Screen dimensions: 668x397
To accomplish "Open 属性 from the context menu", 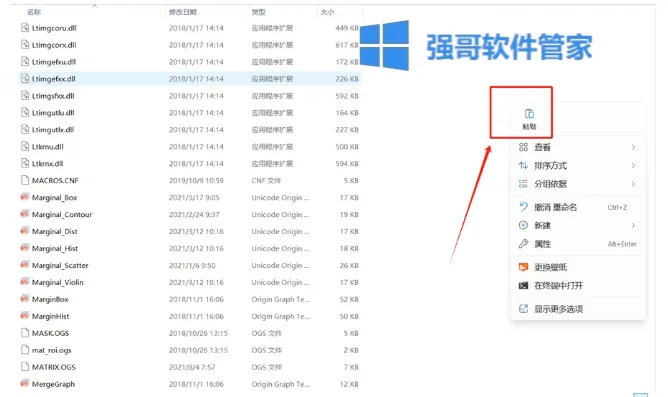I will [x=578, y=244].
